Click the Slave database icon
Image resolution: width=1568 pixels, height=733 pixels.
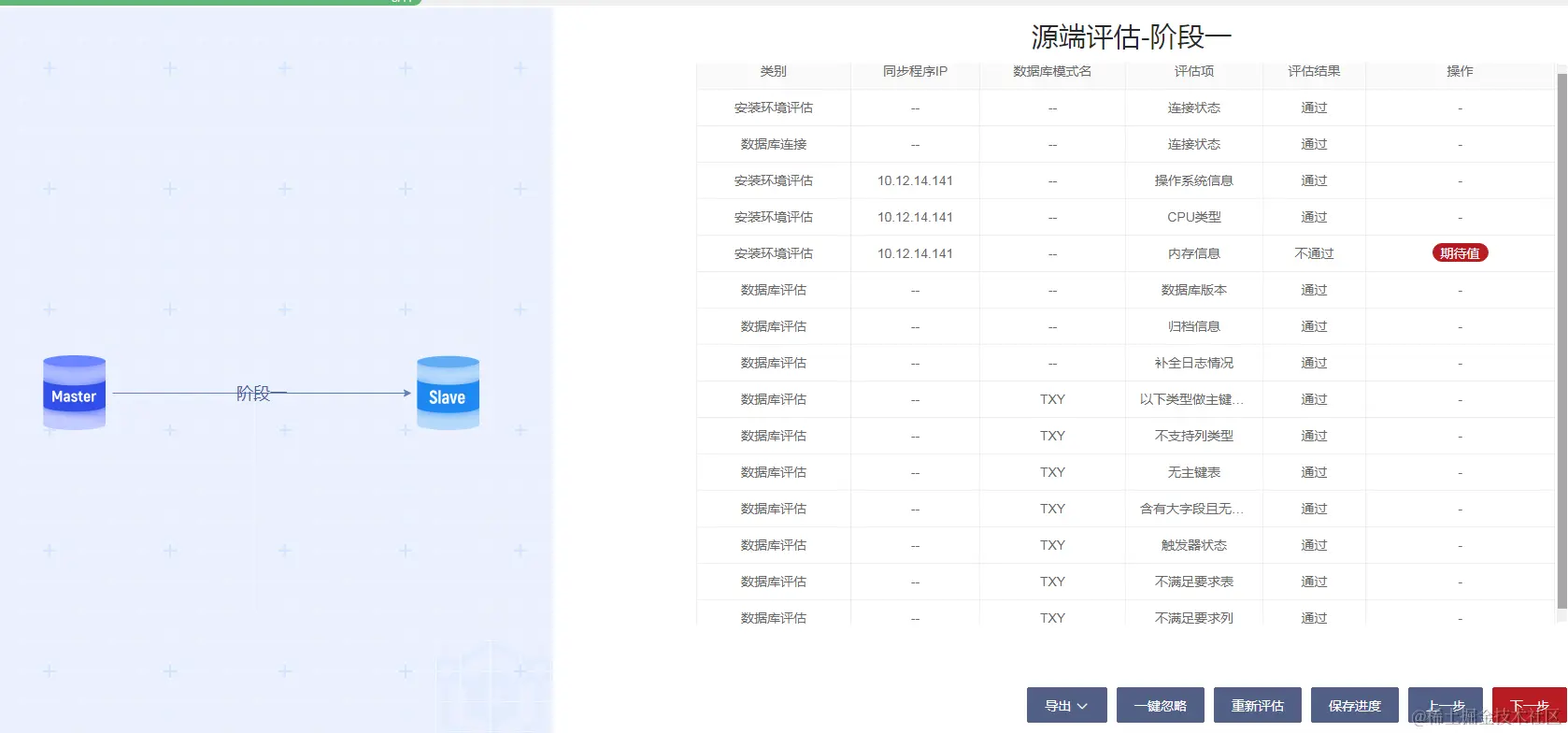[448, 393]
